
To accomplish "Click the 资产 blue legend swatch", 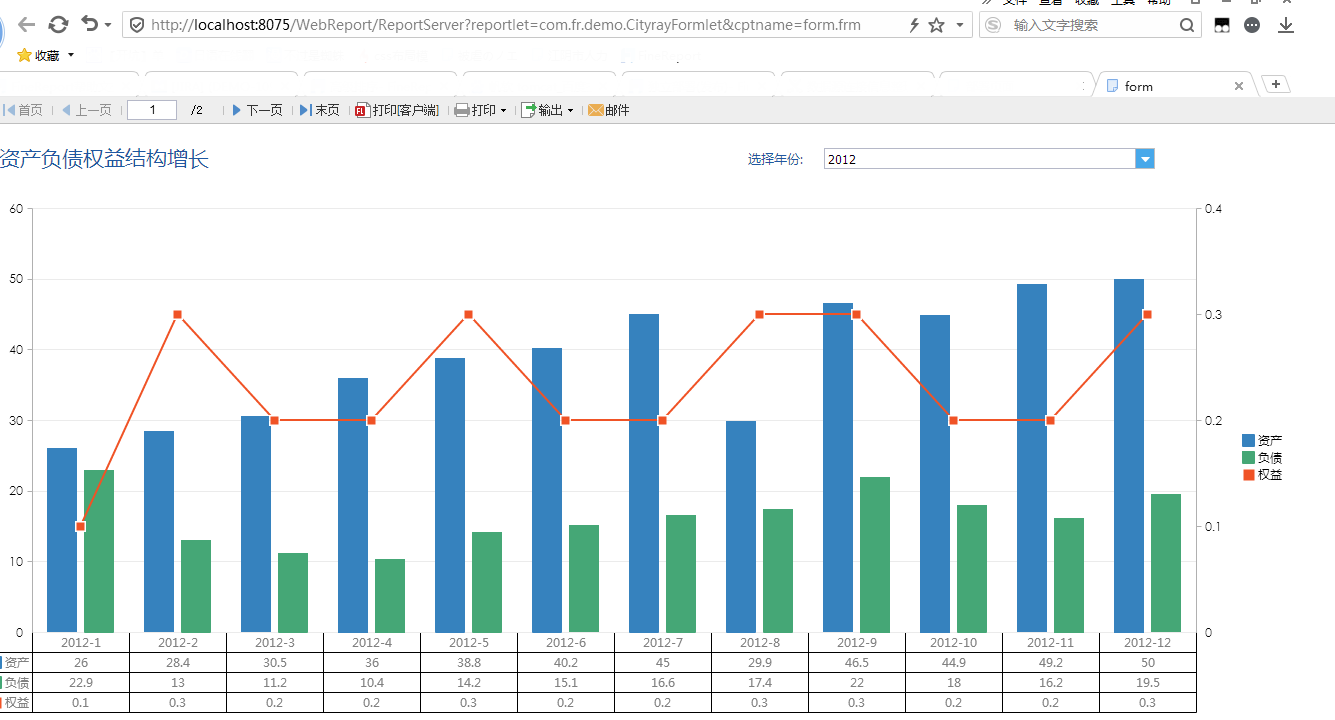I will point(1248,441).
